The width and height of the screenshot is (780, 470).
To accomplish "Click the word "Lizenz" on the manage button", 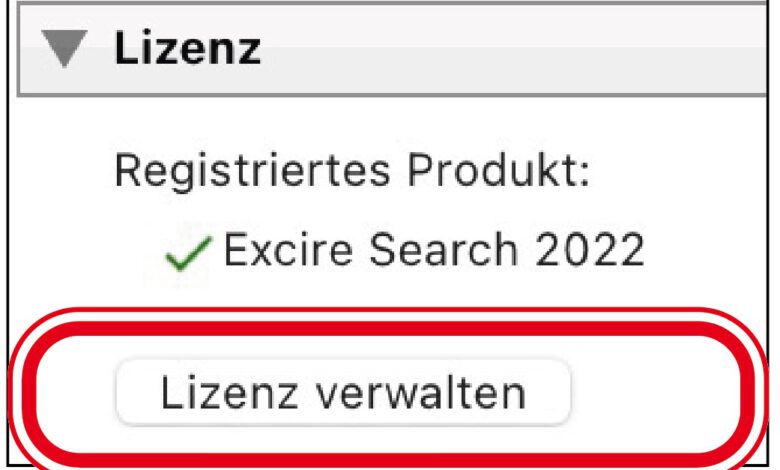I will coord(230,392).
